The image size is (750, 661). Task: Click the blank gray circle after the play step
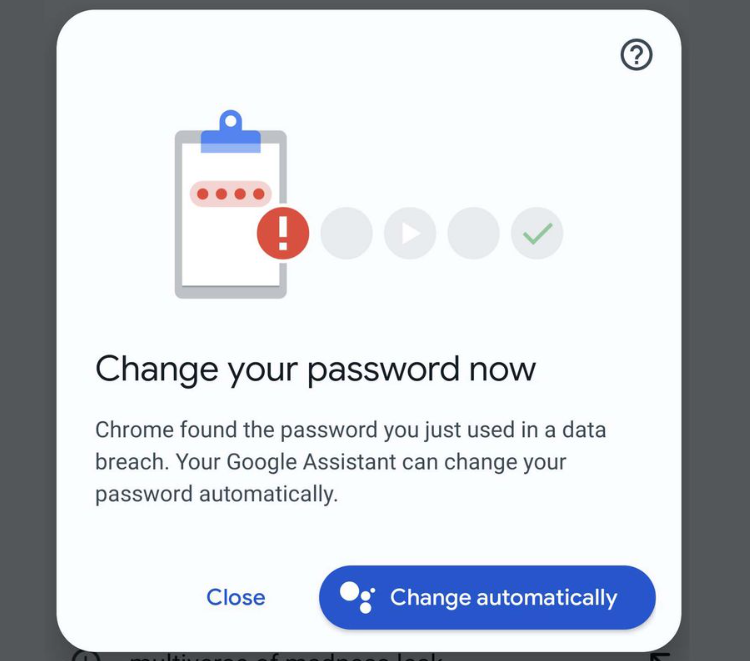tap(473, 234)
